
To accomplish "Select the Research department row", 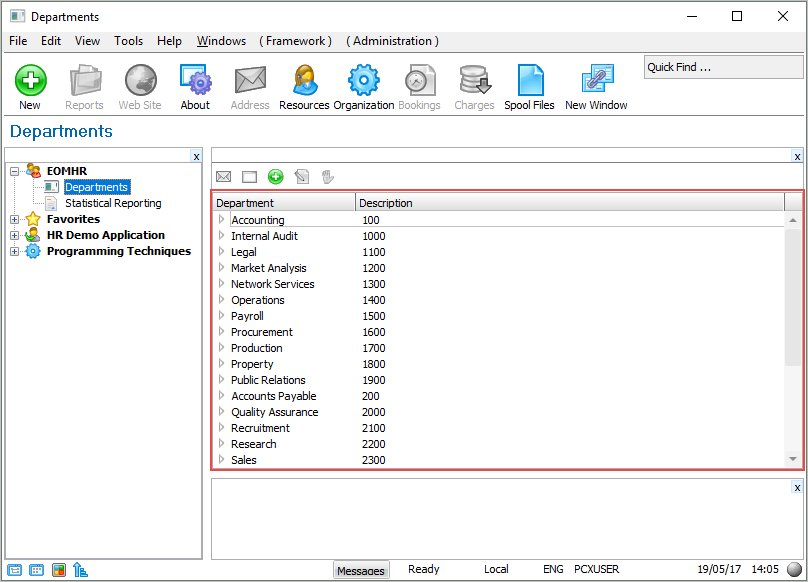I will point(499,444).
